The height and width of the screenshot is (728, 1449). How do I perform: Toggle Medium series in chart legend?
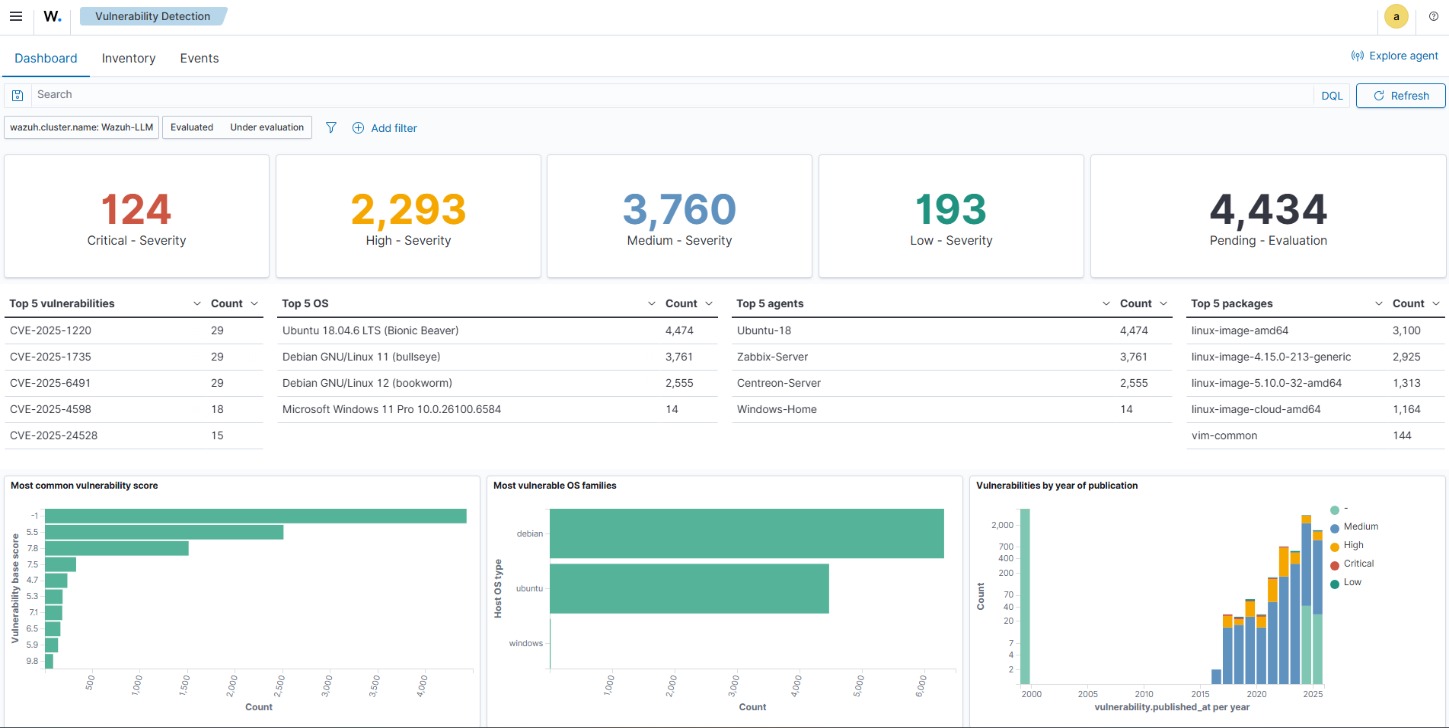click(x=1360, y=527)
